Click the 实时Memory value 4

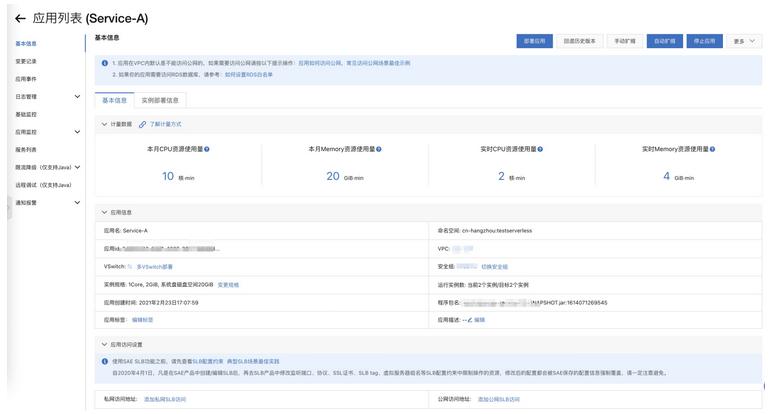(x=666, y=176)
